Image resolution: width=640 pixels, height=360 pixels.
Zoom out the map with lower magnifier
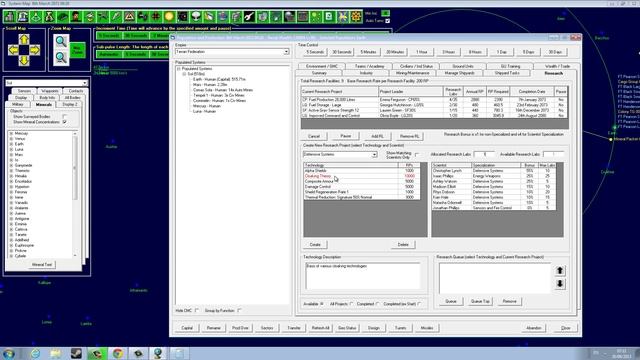tap(61, 57)
